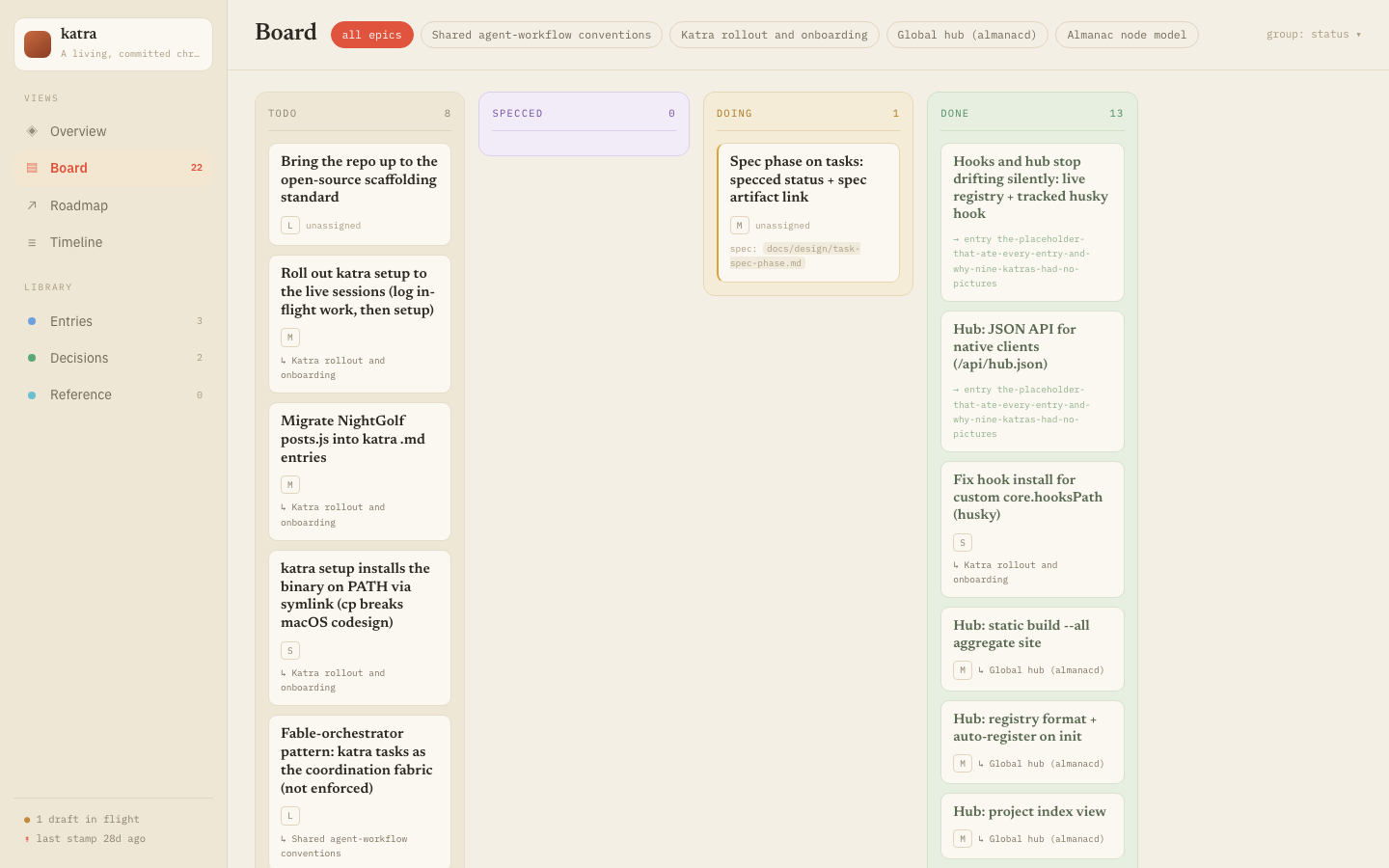Click the TODO column header
Image resolution: width=1389 pixels, height=868 pixels.
360,114
